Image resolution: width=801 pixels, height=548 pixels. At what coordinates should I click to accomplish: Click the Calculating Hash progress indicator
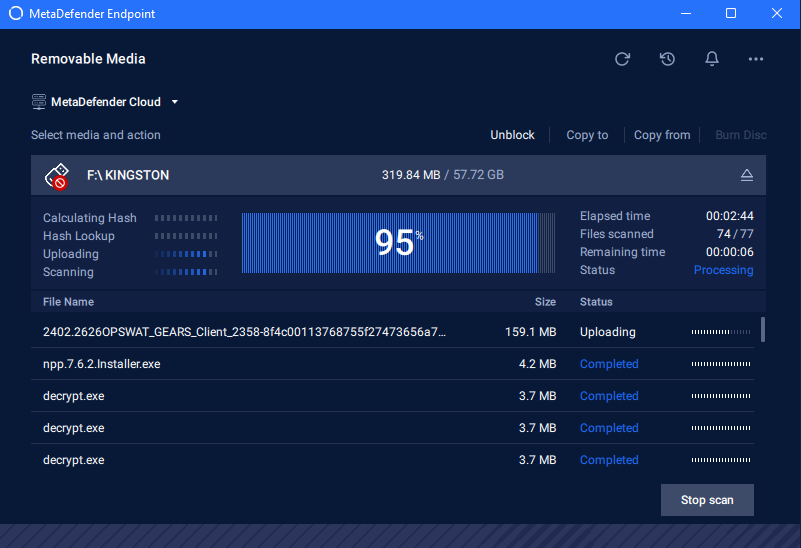click(x=186, y=218)
